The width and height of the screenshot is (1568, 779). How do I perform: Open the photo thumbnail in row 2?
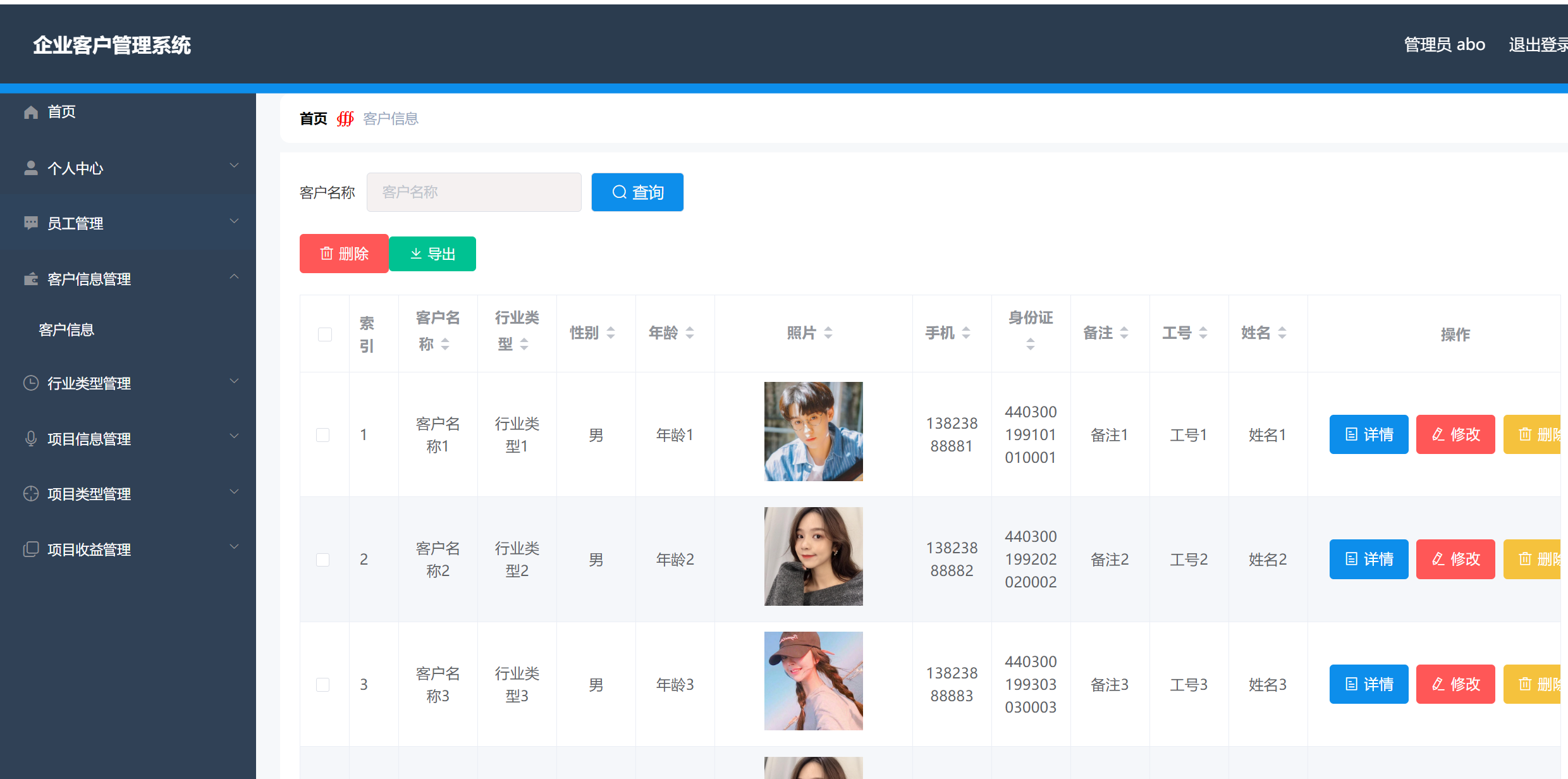(813, 556)
